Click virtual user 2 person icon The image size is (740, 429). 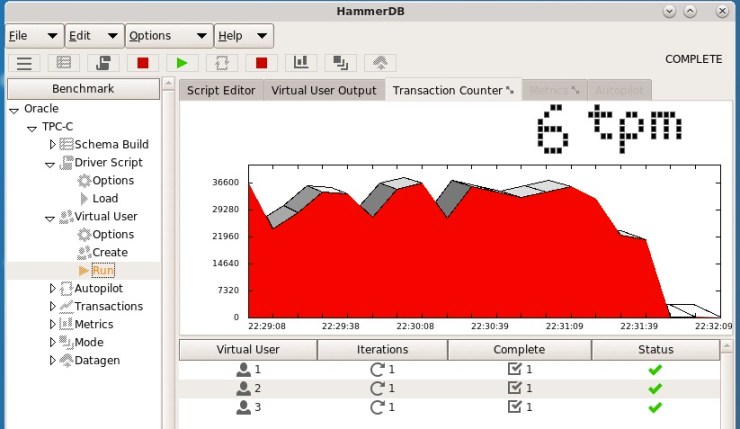click(x=244, y=388)
